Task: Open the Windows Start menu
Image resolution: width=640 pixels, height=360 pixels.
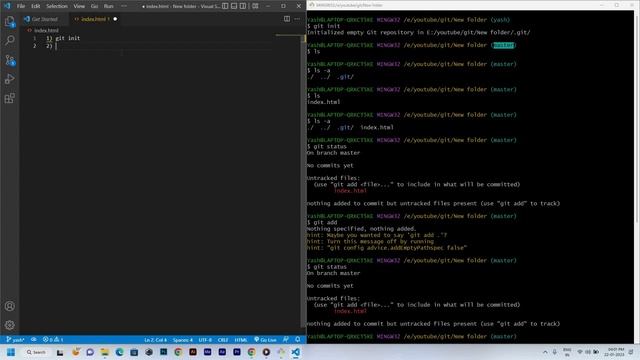Action: click(x=11, y=352)
